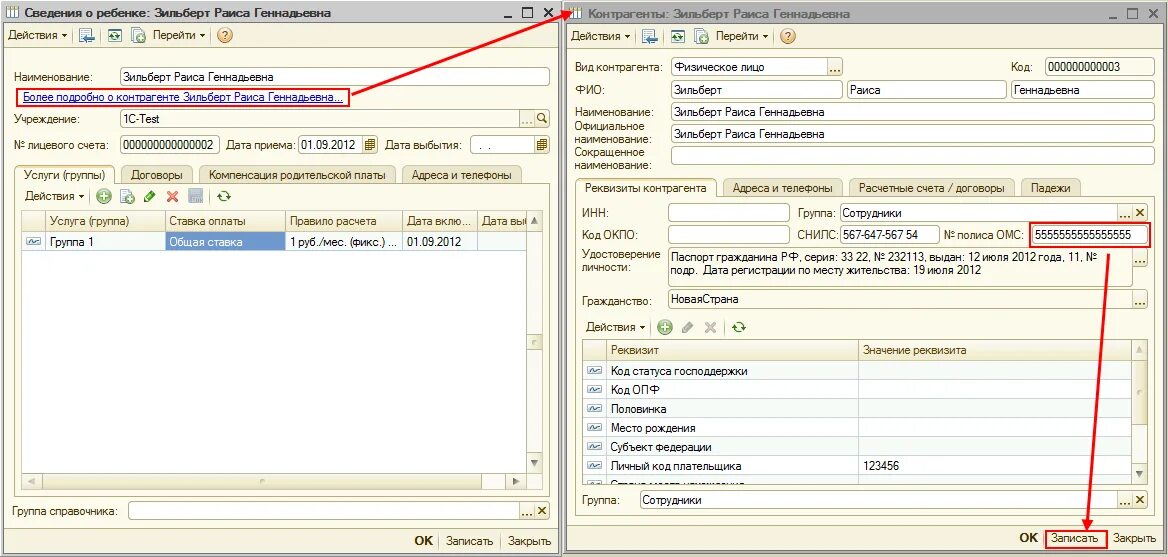Click re-read icon in child info toolbar
Image resolution: width=1168 pixels, height=557 pixels.
click(115, 35)
